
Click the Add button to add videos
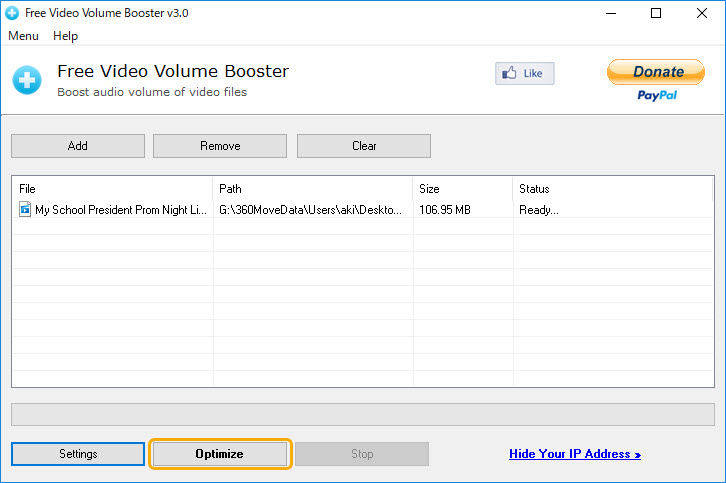pos(78,146)
